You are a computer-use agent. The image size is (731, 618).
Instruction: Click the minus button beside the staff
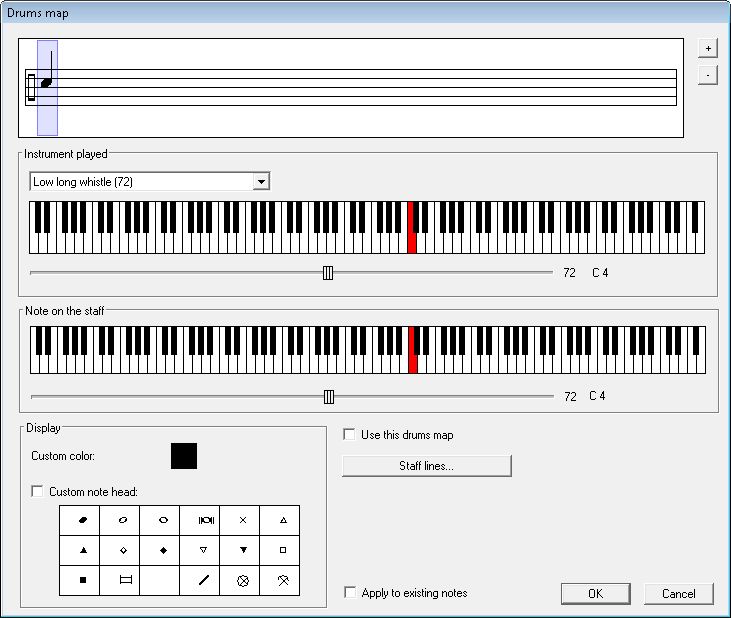pos(705,75)
